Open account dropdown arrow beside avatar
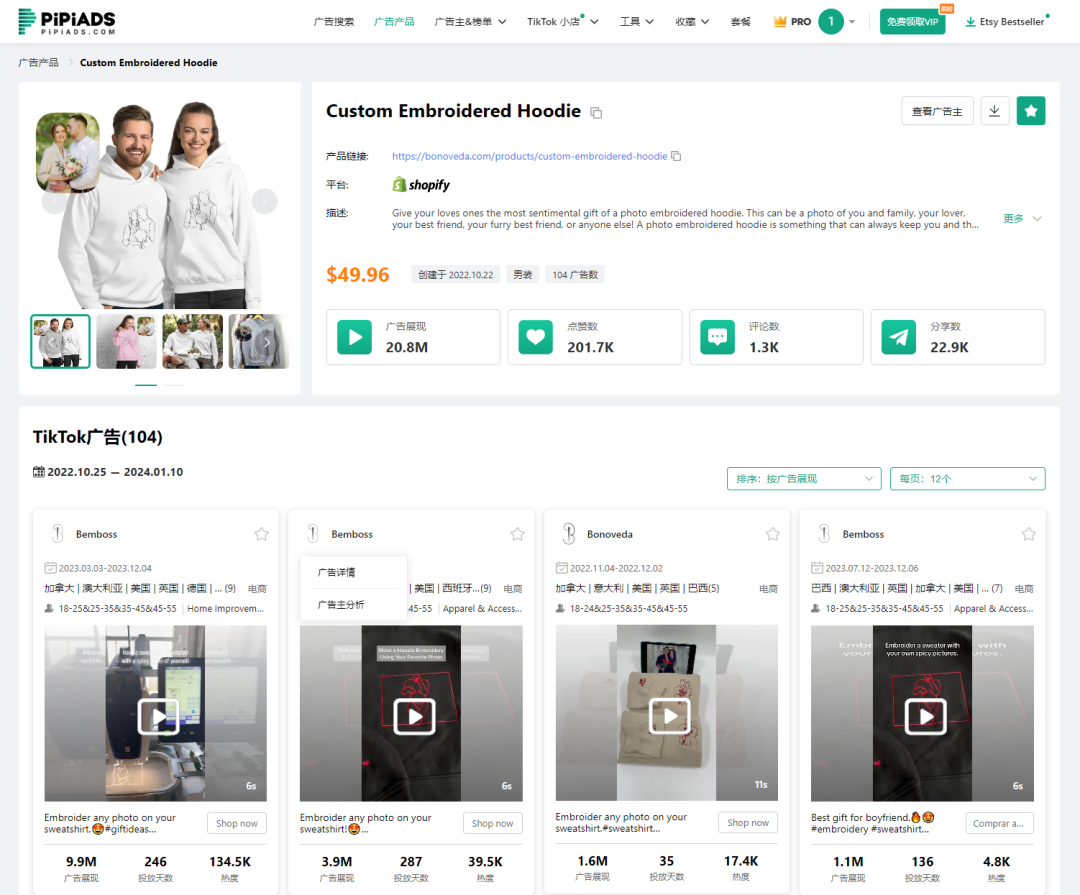This screenshot has width=1080, height=895. click(852, 22)
